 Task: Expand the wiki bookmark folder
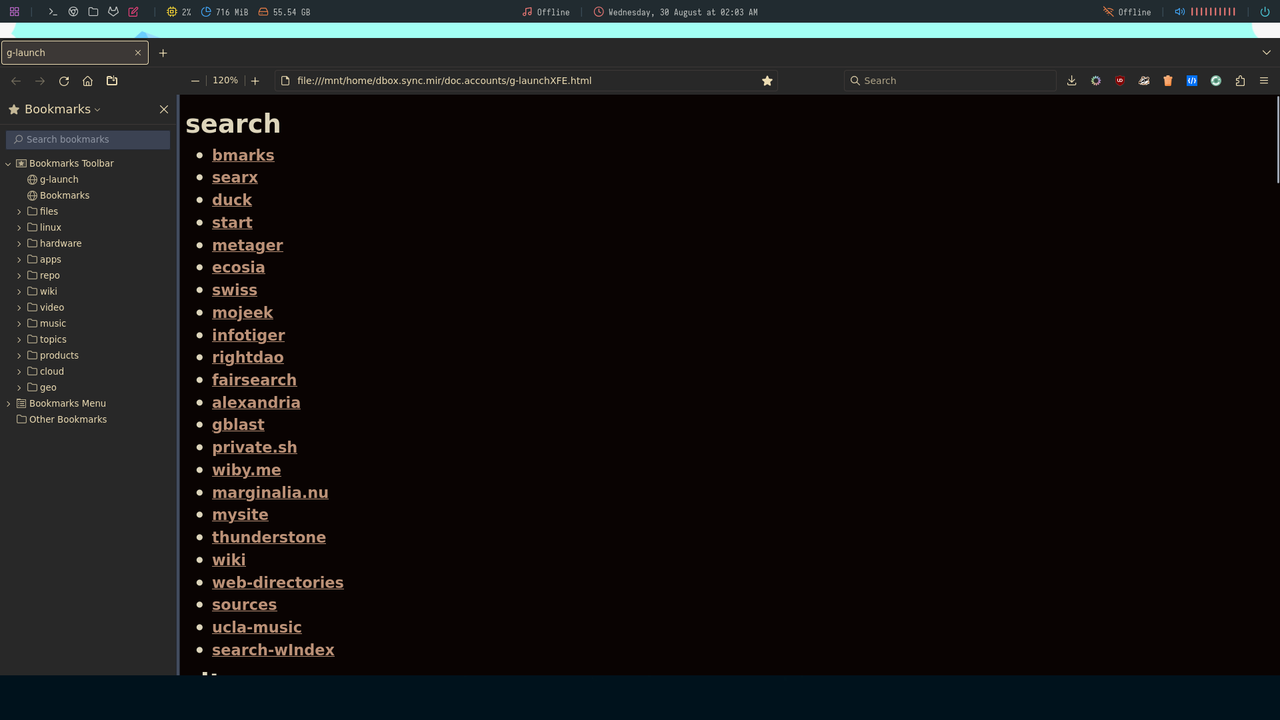click(x=19, y=291)
